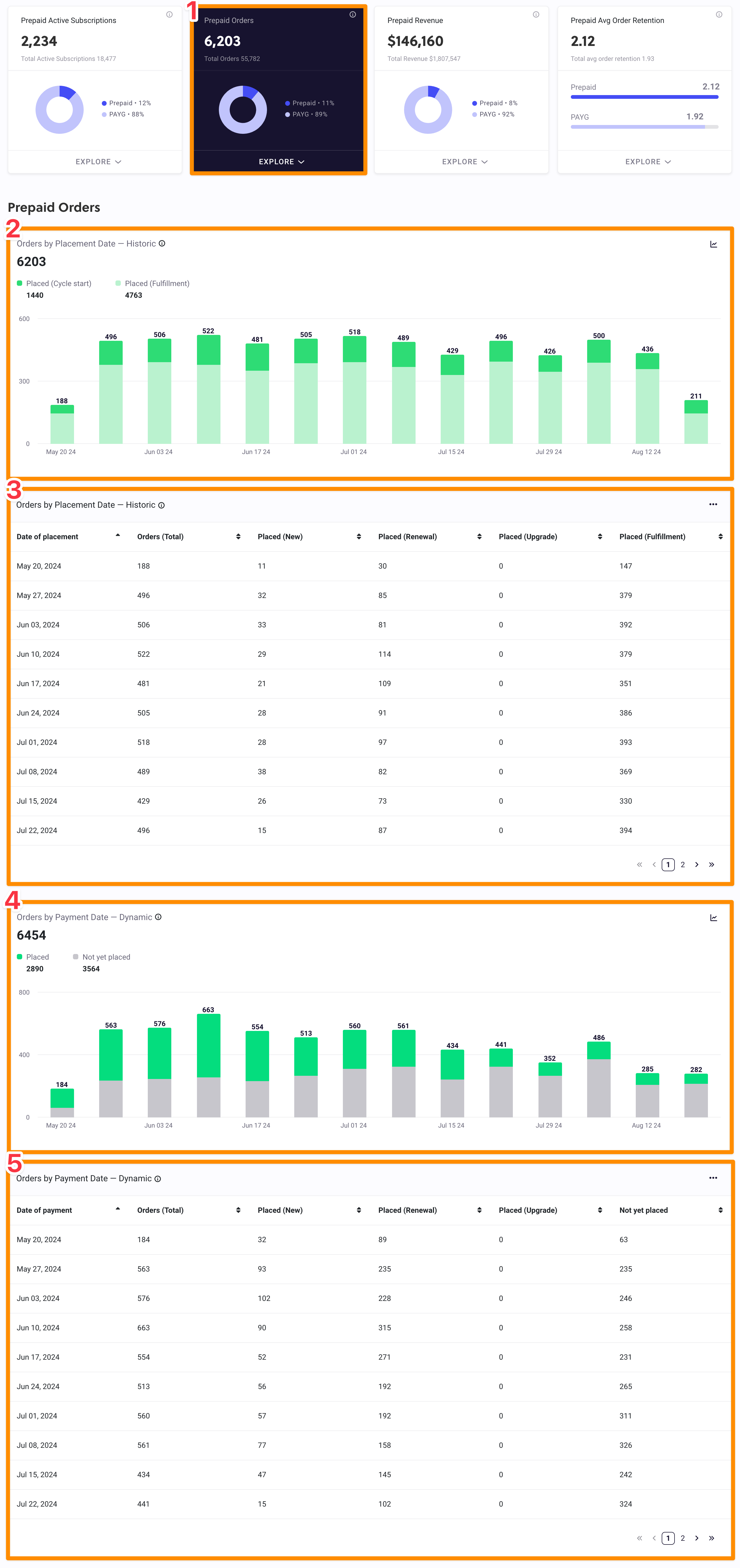Image resolution: width=740 pixels, height=1568 pixels.
Task: Click the May 20, 2024 row in Payment table
Action: pos(370,1240)
